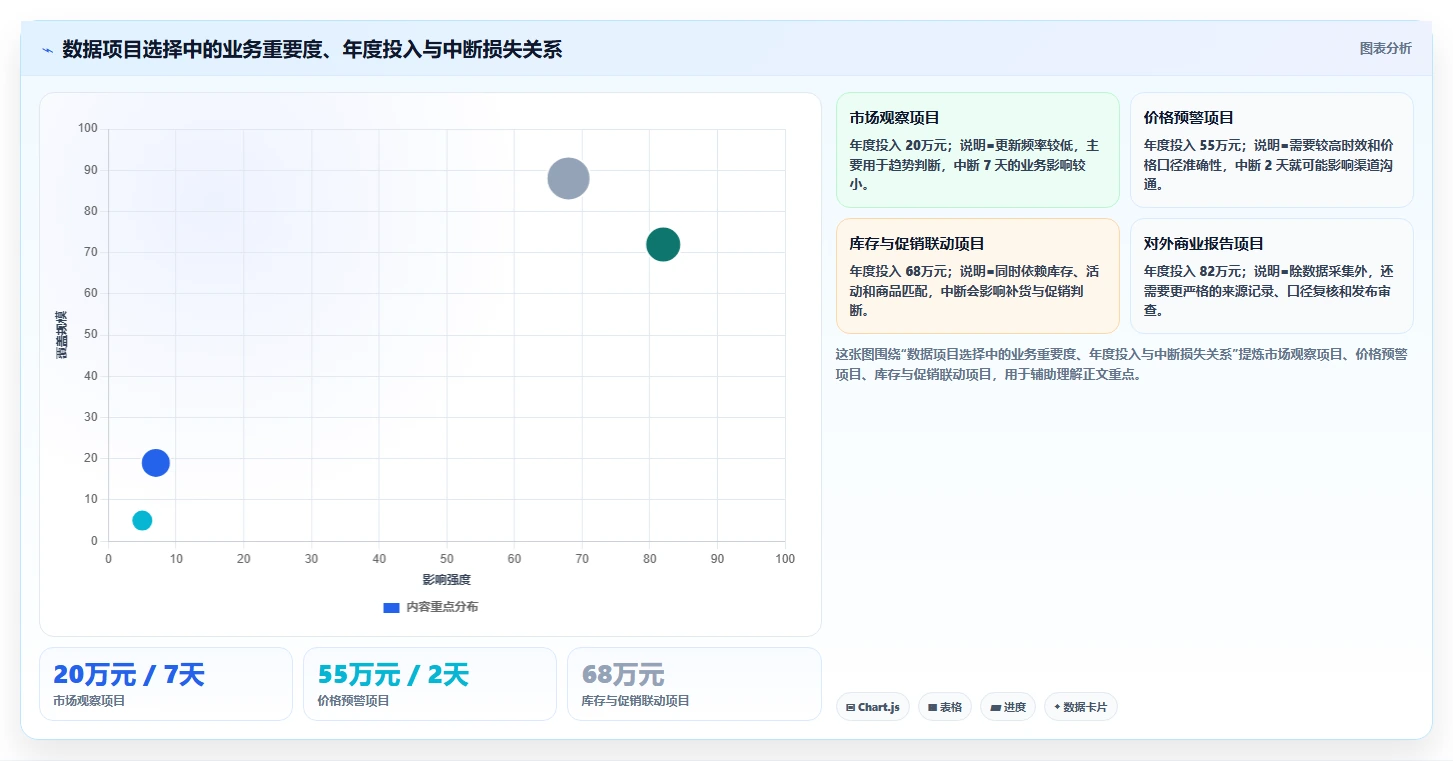
Task: Click the 进度 tag chip
Action: click(1008, 707)
